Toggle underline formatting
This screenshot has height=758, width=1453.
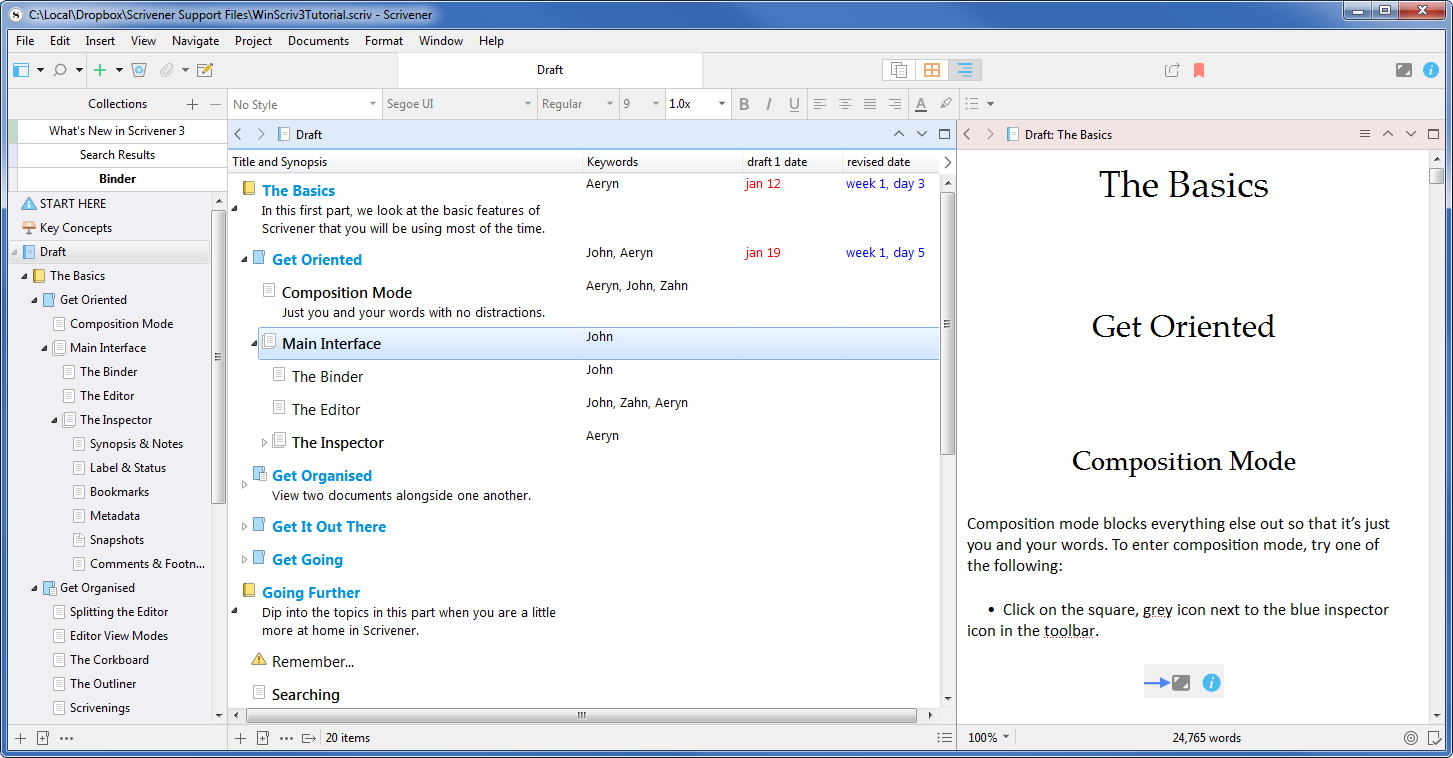(794, 104)
